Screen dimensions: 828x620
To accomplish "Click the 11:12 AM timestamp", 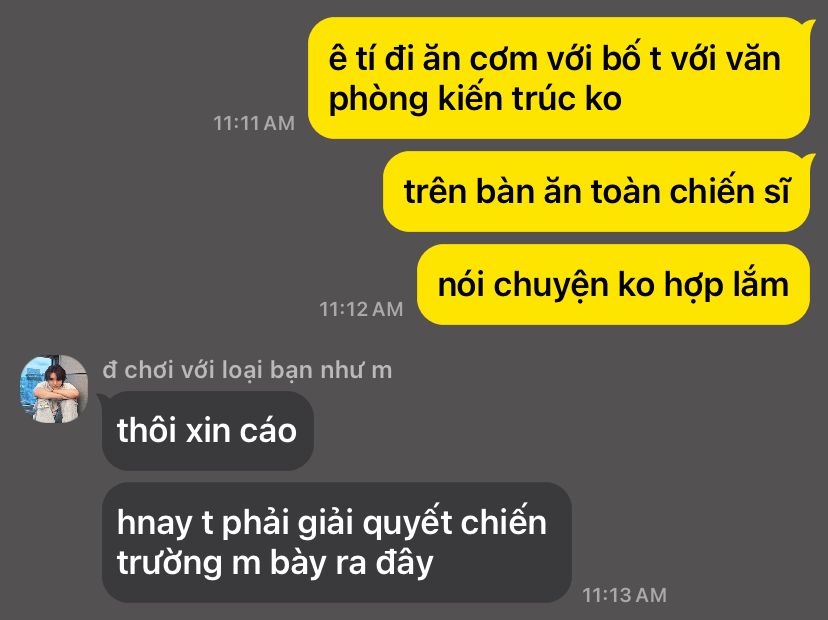I will click(x=361, y=309).
